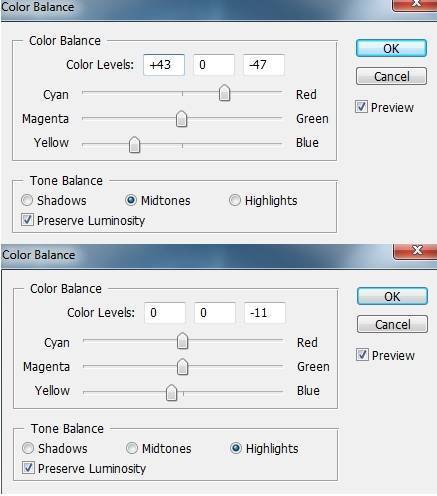Select Highlights radio in upper Tone Balance
The width and height of the screenshot is (437, 496).
coord(235,200)
